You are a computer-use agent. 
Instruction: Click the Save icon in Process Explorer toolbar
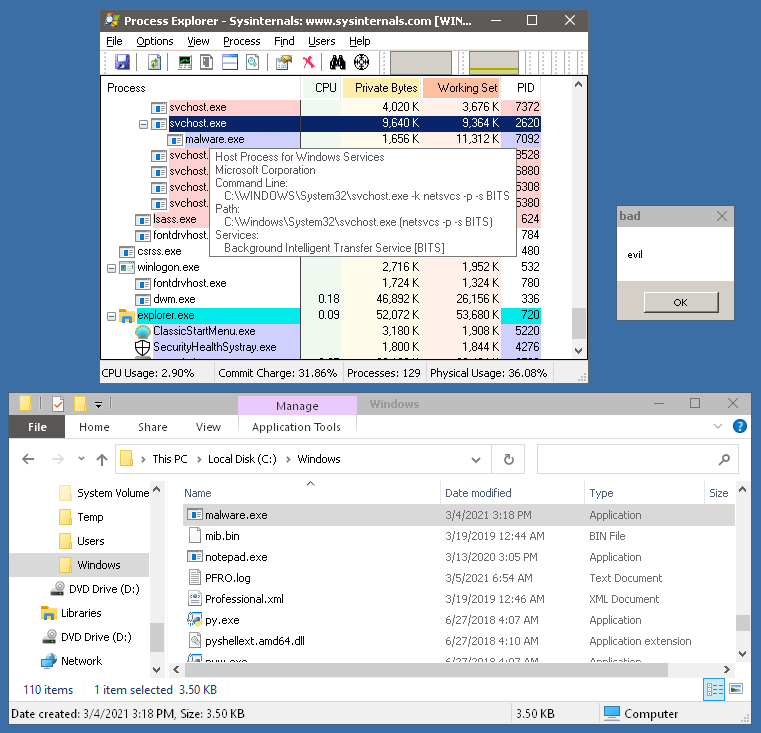[122, 62]
